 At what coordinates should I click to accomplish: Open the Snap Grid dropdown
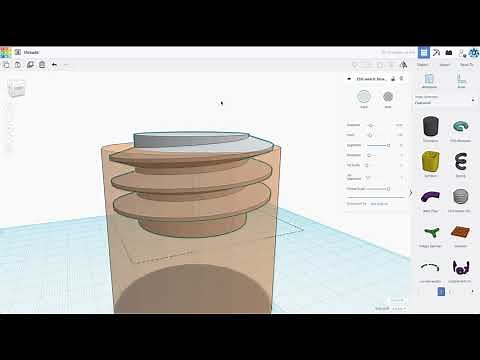398,309
